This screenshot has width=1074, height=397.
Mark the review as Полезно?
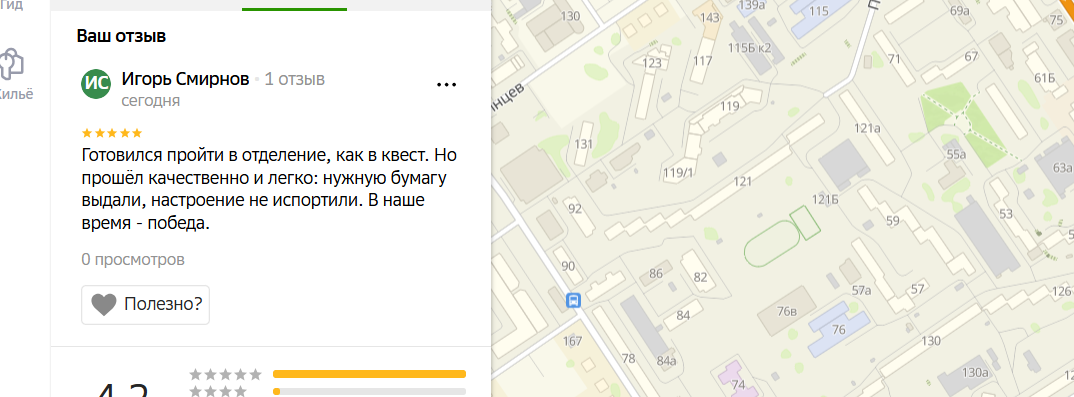(x=145, y=305)
